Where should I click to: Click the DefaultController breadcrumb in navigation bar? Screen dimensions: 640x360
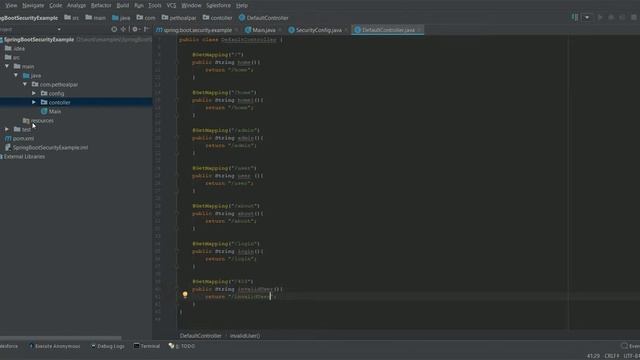click(x=264, y=18)
